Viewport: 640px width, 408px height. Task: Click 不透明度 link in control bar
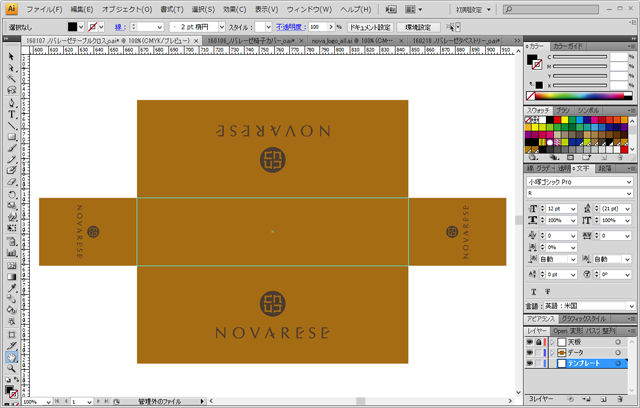291,27
